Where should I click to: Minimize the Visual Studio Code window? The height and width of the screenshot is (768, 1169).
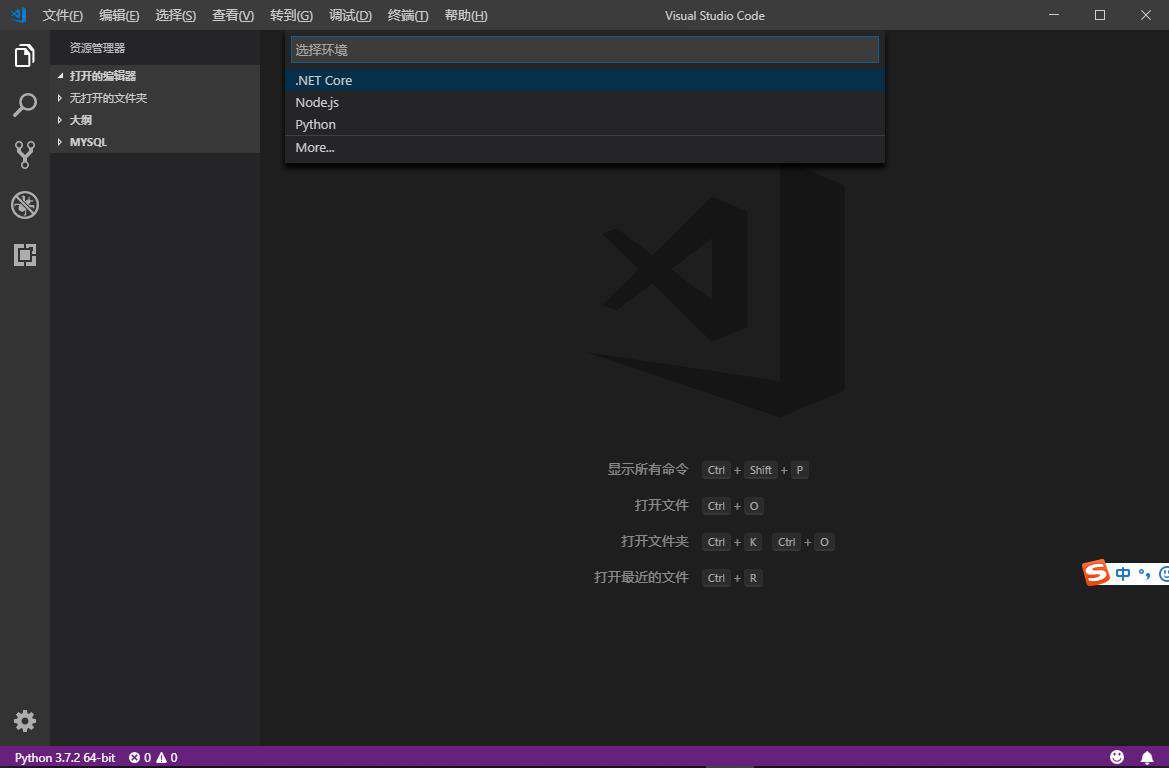point(1054,15)
